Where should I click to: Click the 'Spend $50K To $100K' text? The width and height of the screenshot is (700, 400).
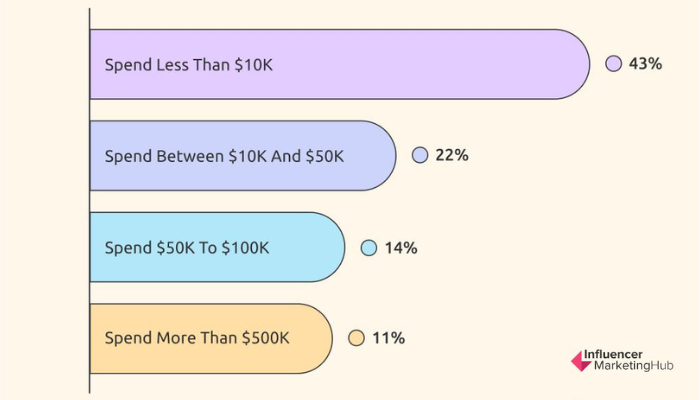(x=187, y=248)
